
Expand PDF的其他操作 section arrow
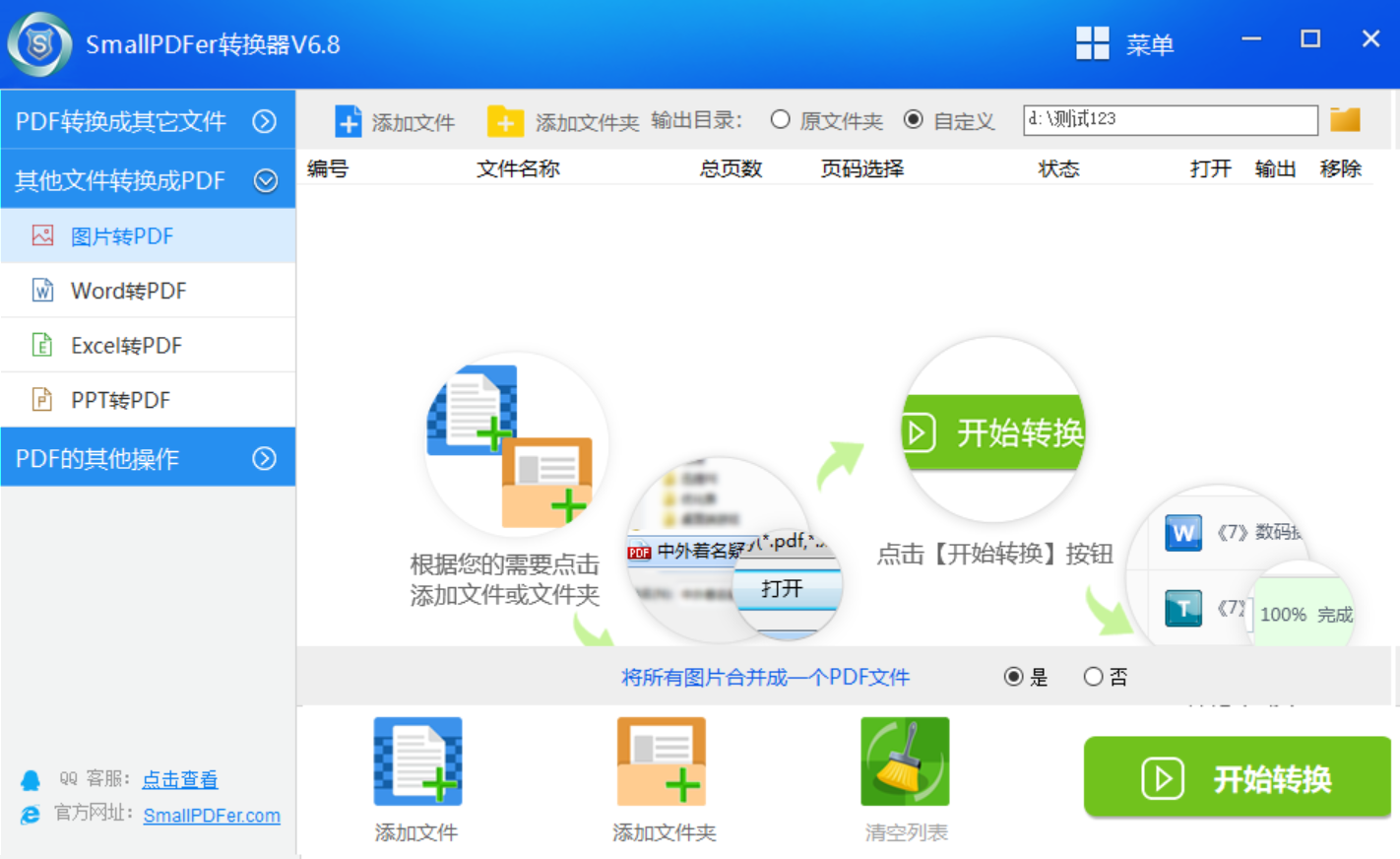264,458
